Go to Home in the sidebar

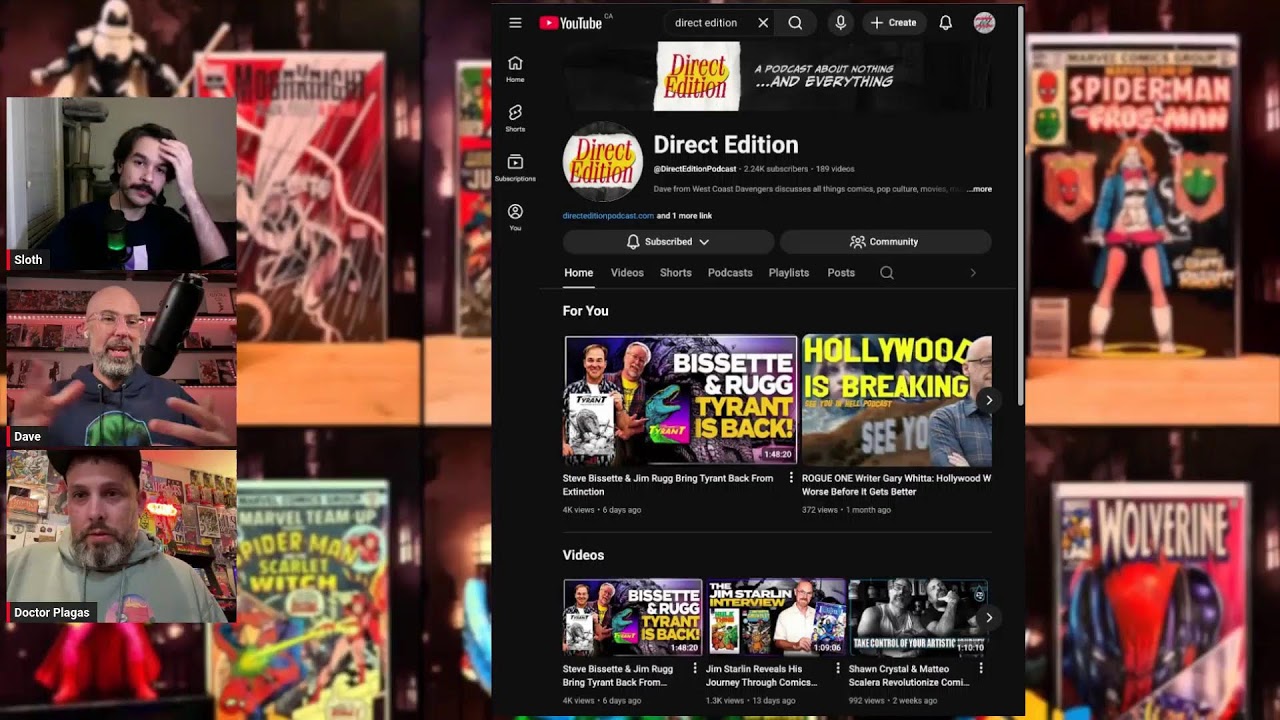[x=515, y=69]
